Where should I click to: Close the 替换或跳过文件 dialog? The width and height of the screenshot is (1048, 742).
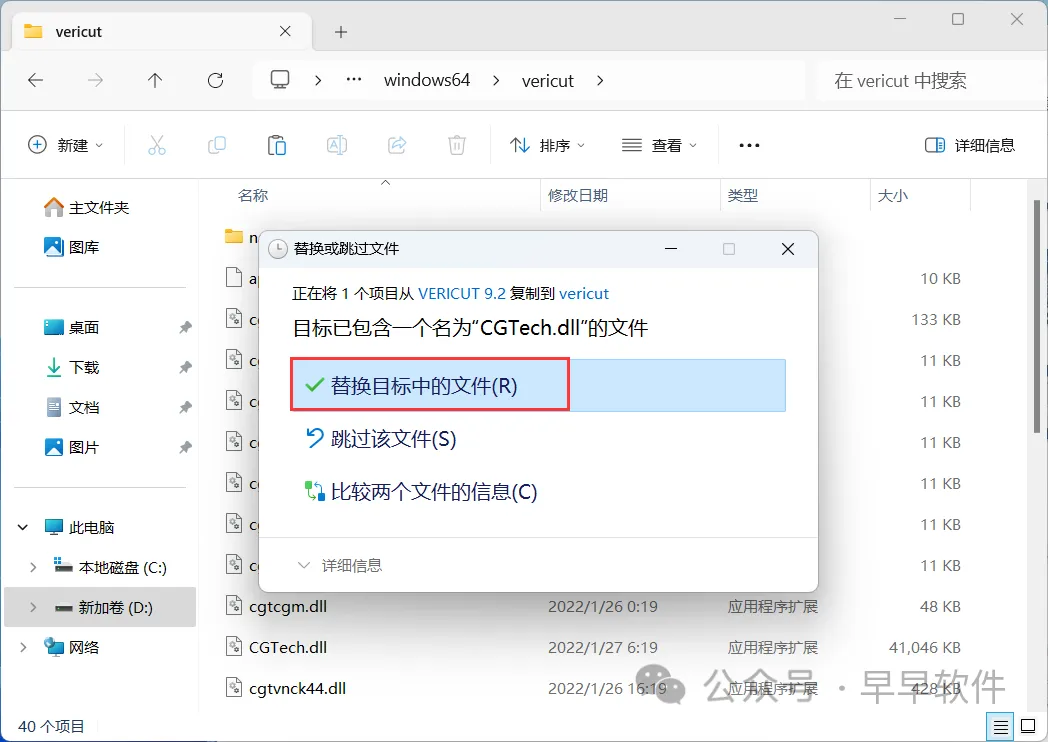click(x=788, y=249)
